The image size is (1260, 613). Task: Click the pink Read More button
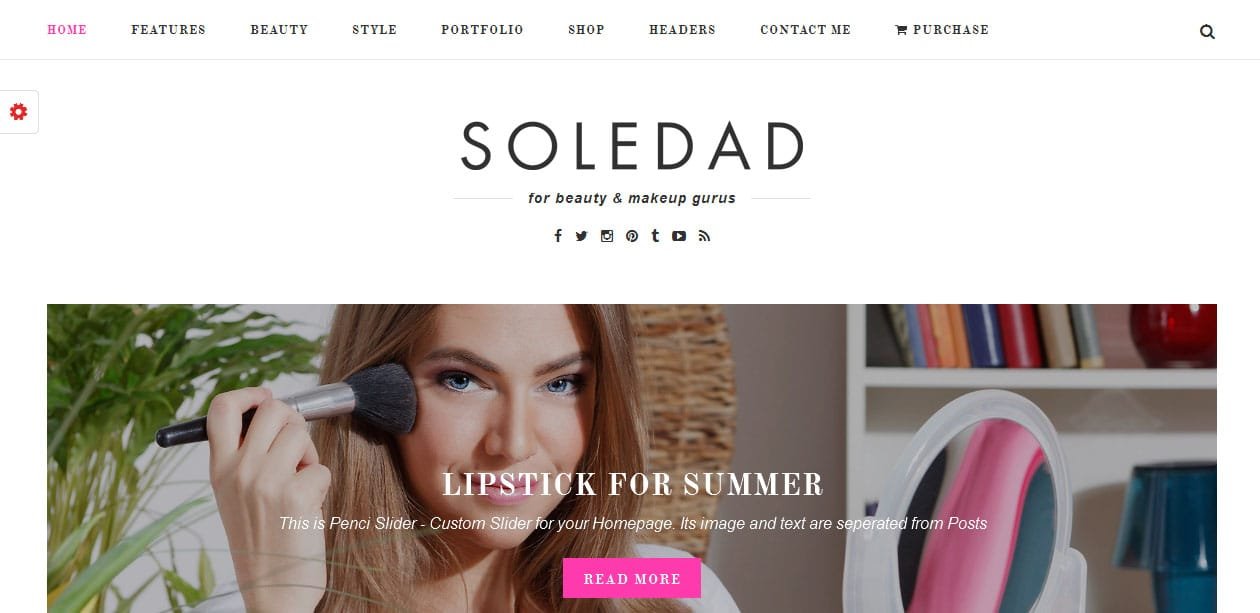(x=632, y=579)
